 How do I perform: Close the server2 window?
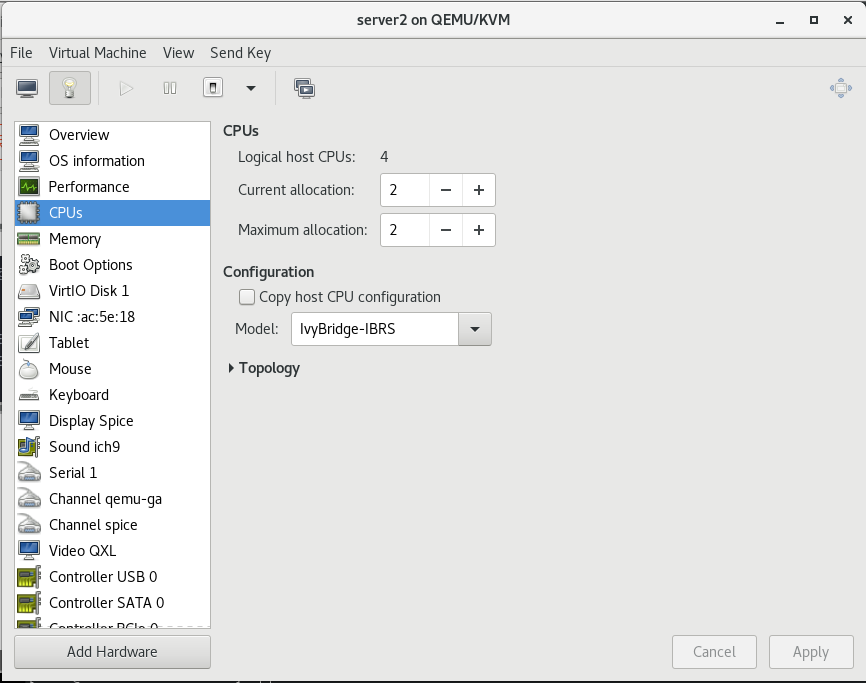[848, 20]
